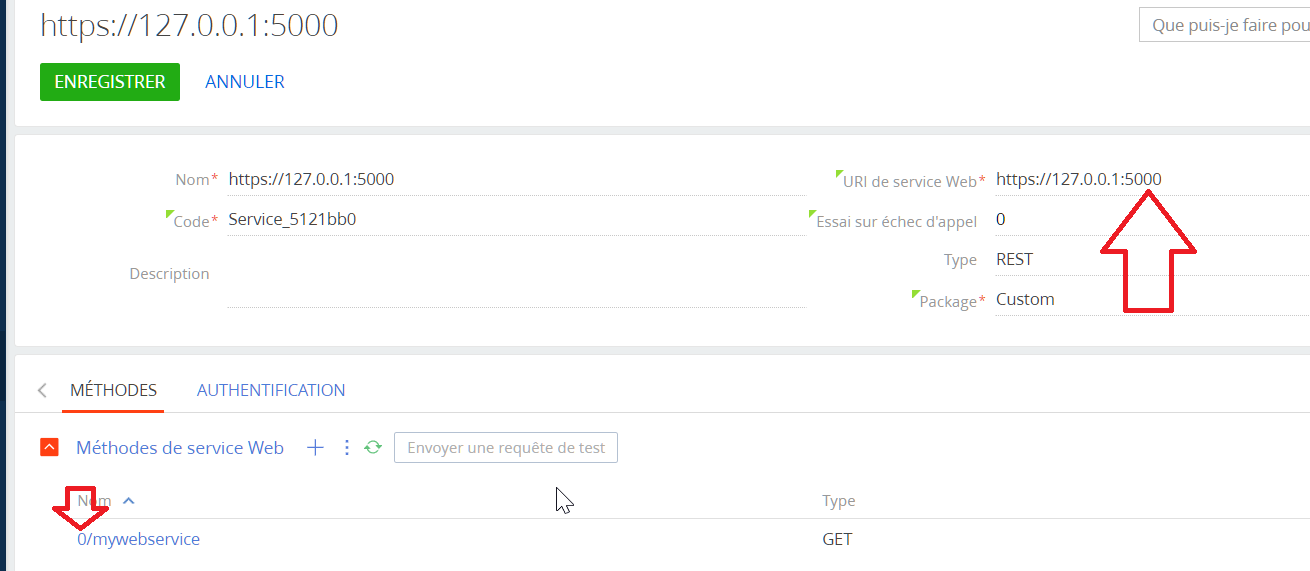Click the left chevron beside the tabs

(42, 390)
